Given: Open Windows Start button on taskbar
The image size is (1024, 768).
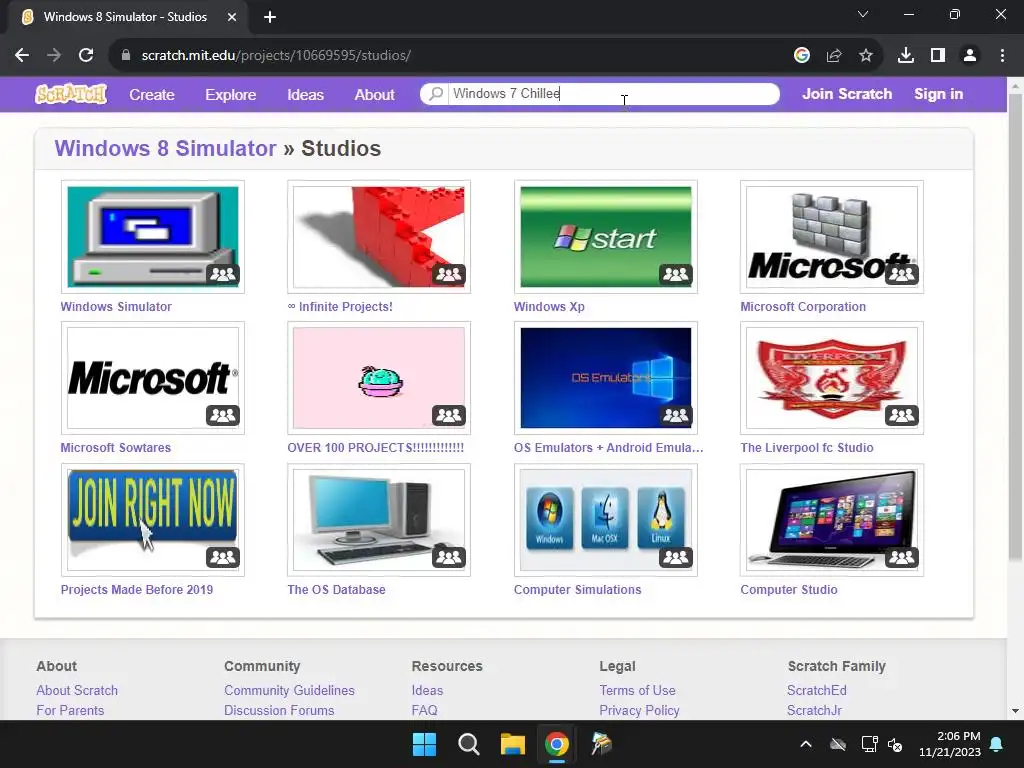Looking at the screenshot, I should coord(424,744).
